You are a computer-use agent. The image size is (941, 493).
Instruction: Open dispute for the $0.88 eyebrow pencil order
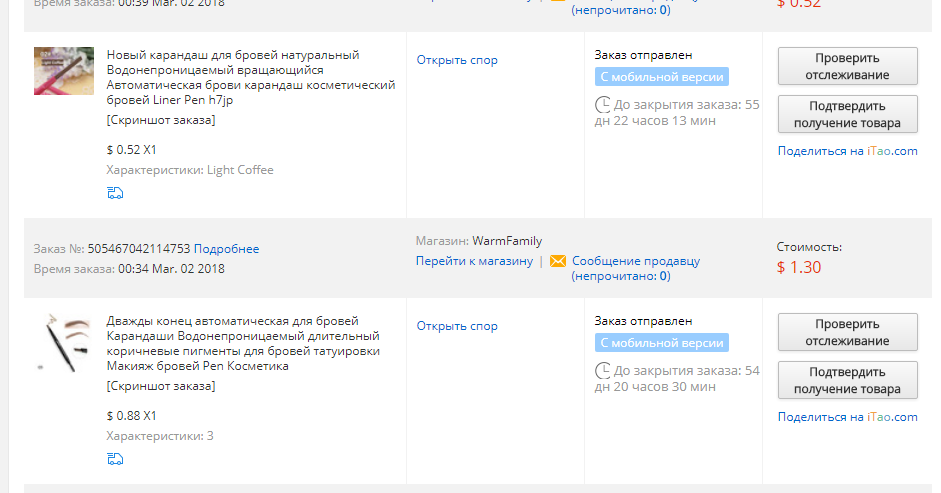point(457,326)
